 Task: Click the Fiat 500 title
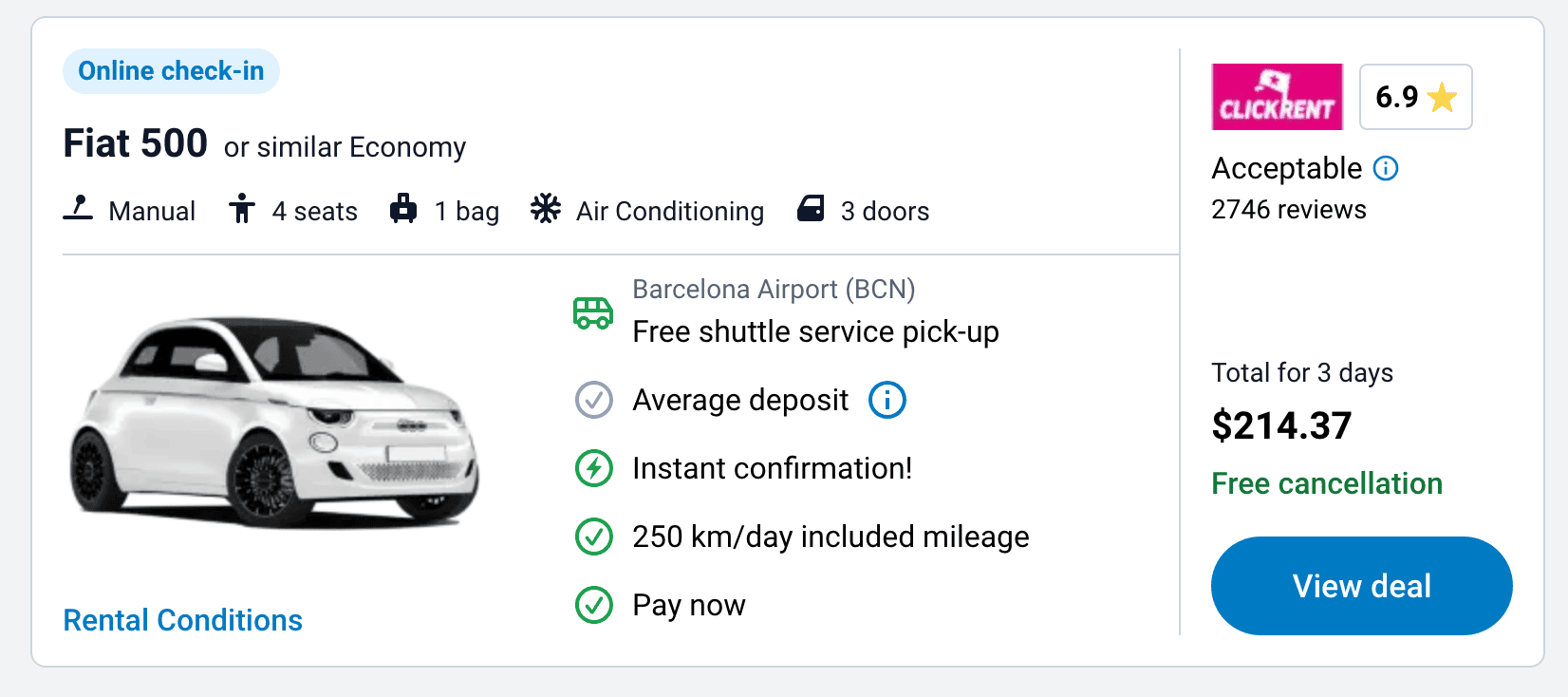pyautogui.click(x=135, y=143)
